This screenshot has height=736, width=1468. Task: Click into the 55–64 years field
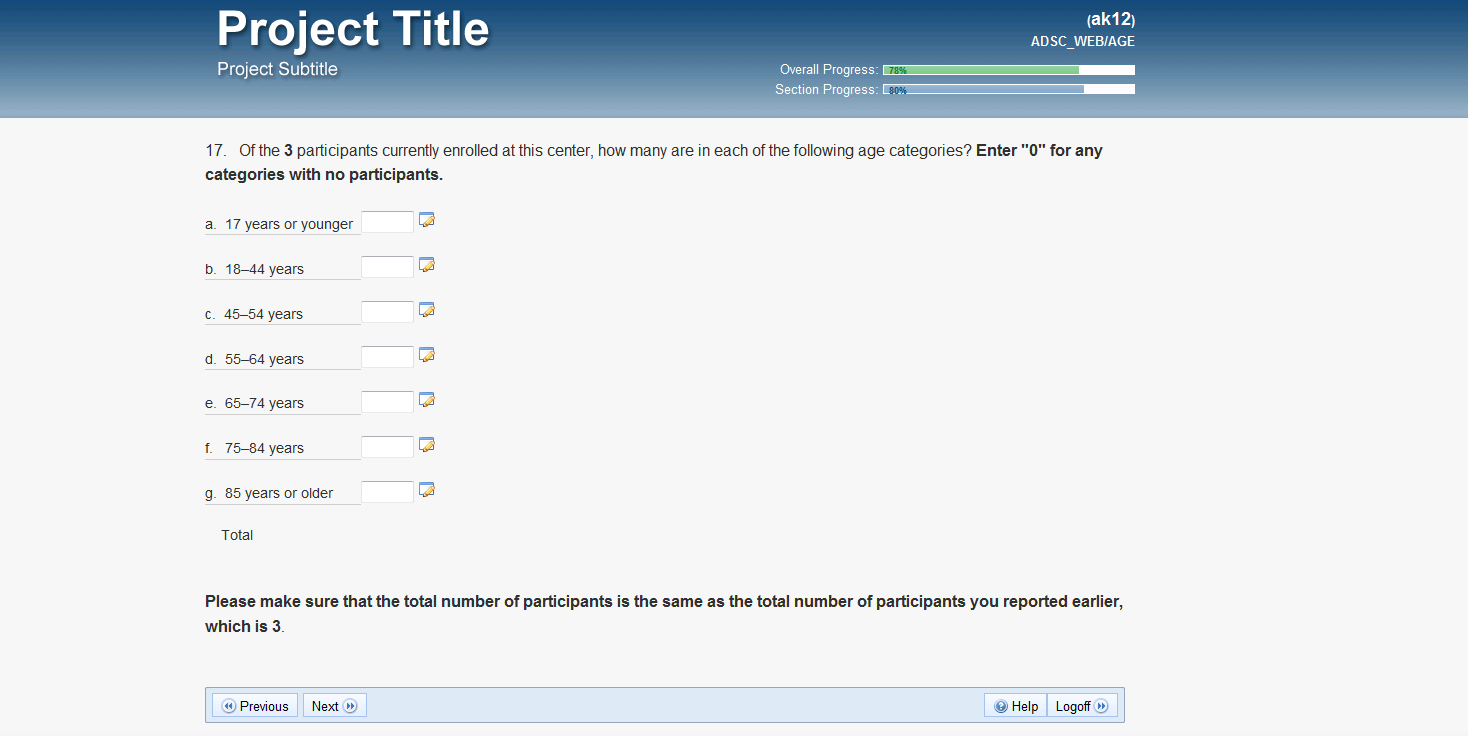[x=387, y=357]
